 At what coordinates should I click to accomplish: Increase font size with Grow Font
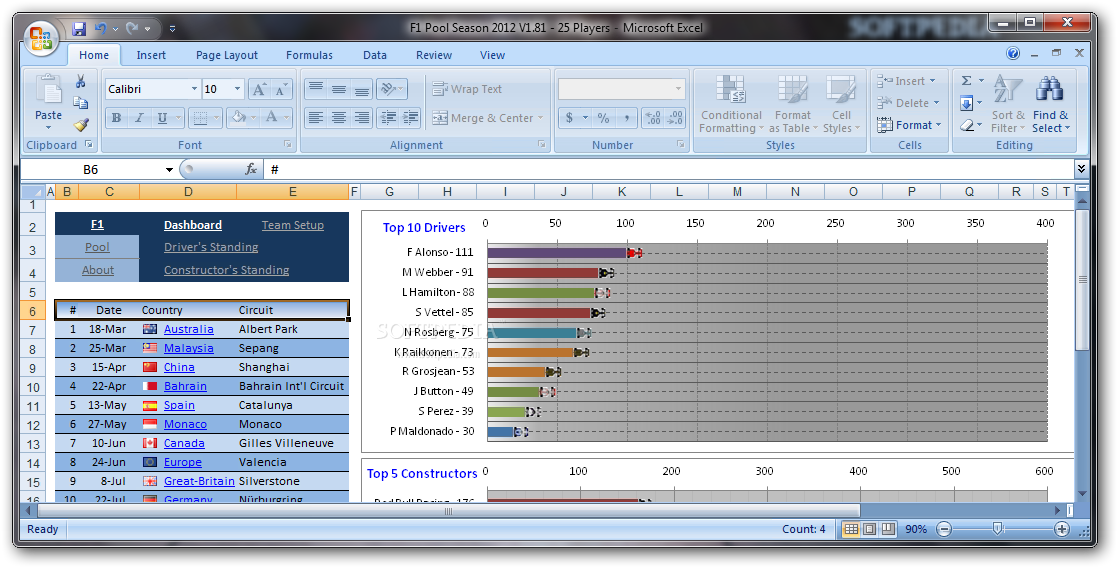(260, 89)
